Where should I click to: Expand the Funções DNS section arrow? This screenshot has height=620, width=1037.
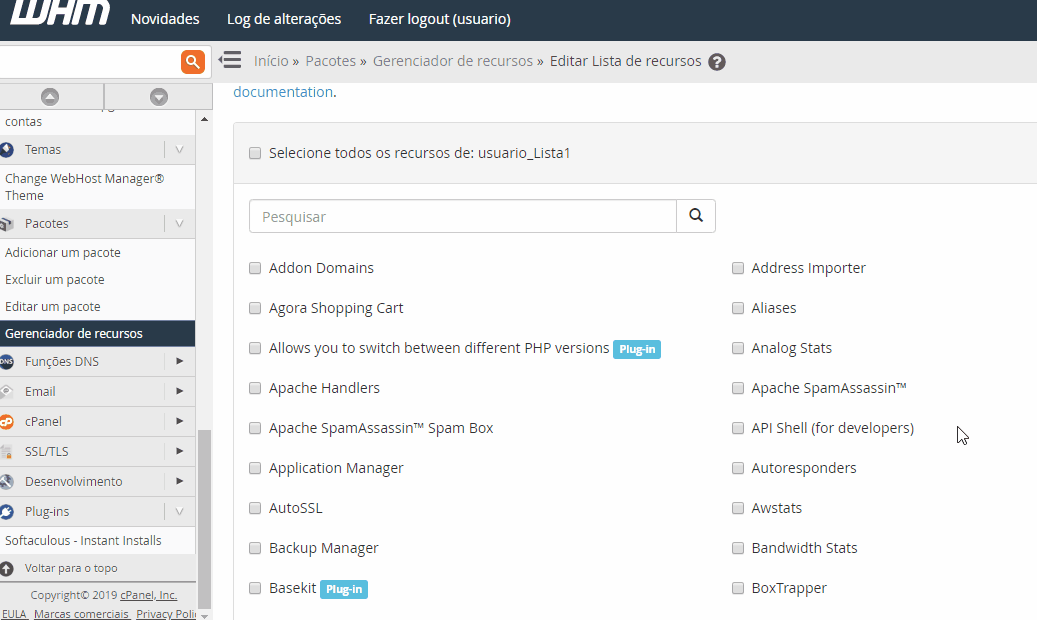[x=179, y=361]
